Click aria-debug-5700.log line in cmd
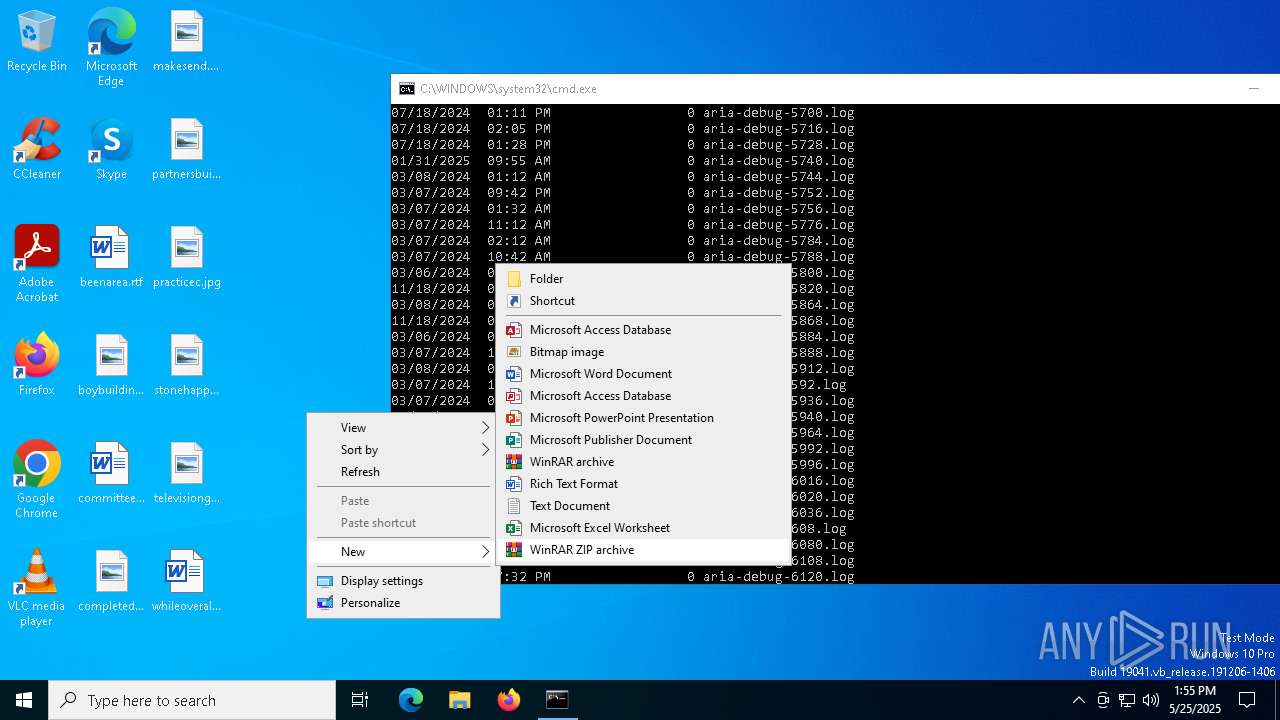The height and width of the screenshot is (720, 1280). [623, 113]
